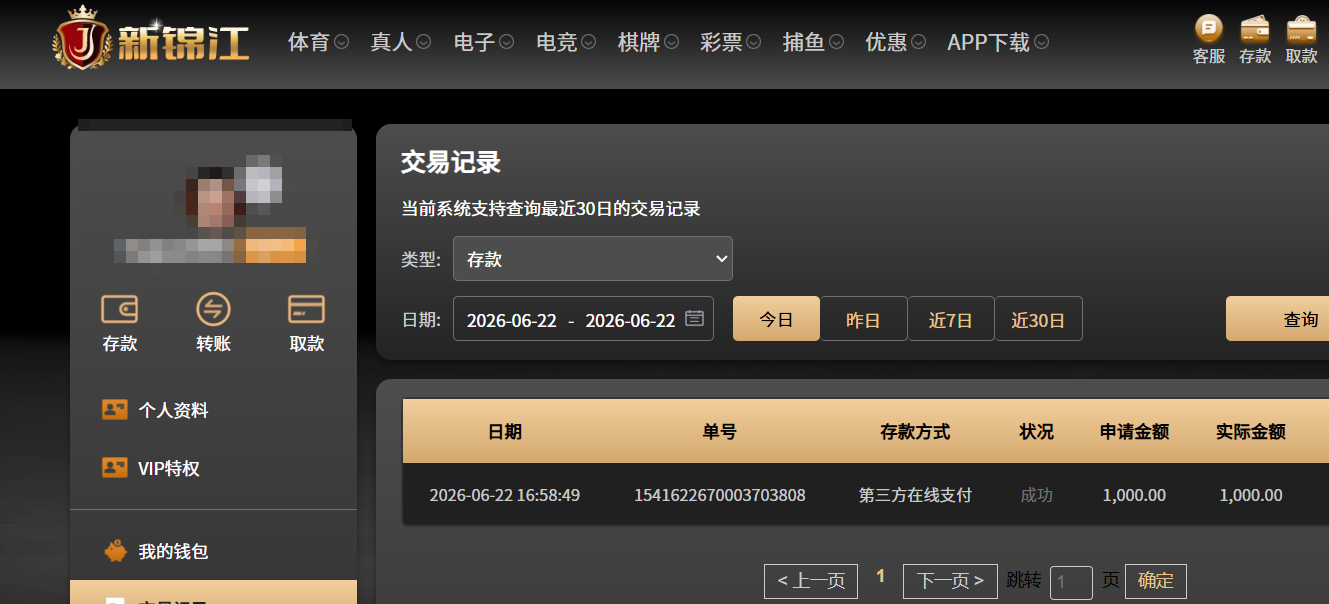Go to next page 下一页
Viewport: 1329px width, 604px height.
click(950, 581)
